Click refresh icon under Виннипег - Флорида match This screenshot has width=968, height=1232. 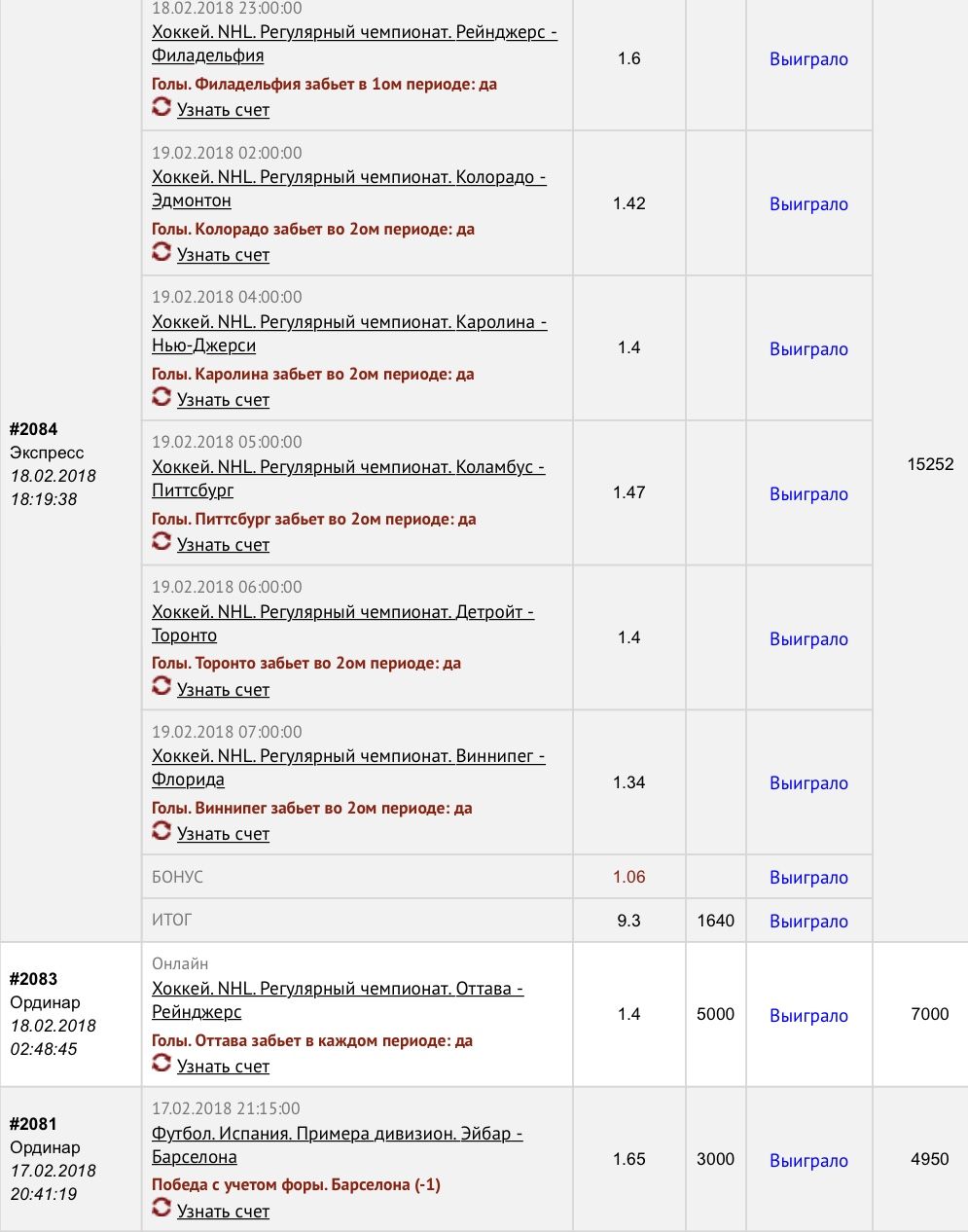pyautogui.click(x=161, y=831)
